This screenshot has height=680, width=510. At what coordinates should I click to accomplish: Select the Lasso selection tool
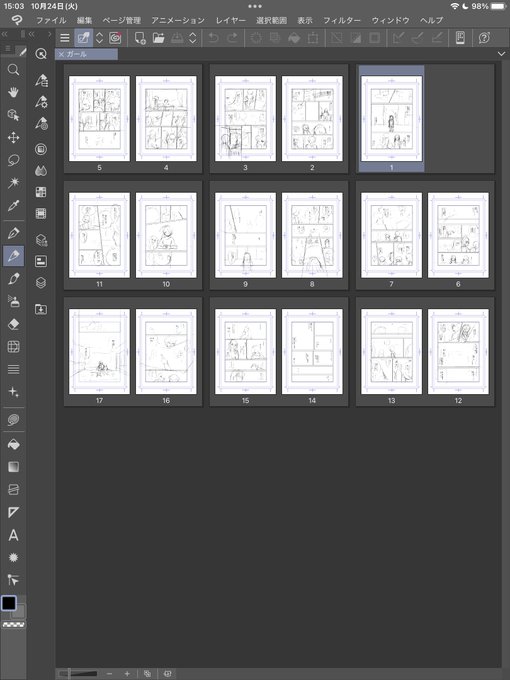13,160
